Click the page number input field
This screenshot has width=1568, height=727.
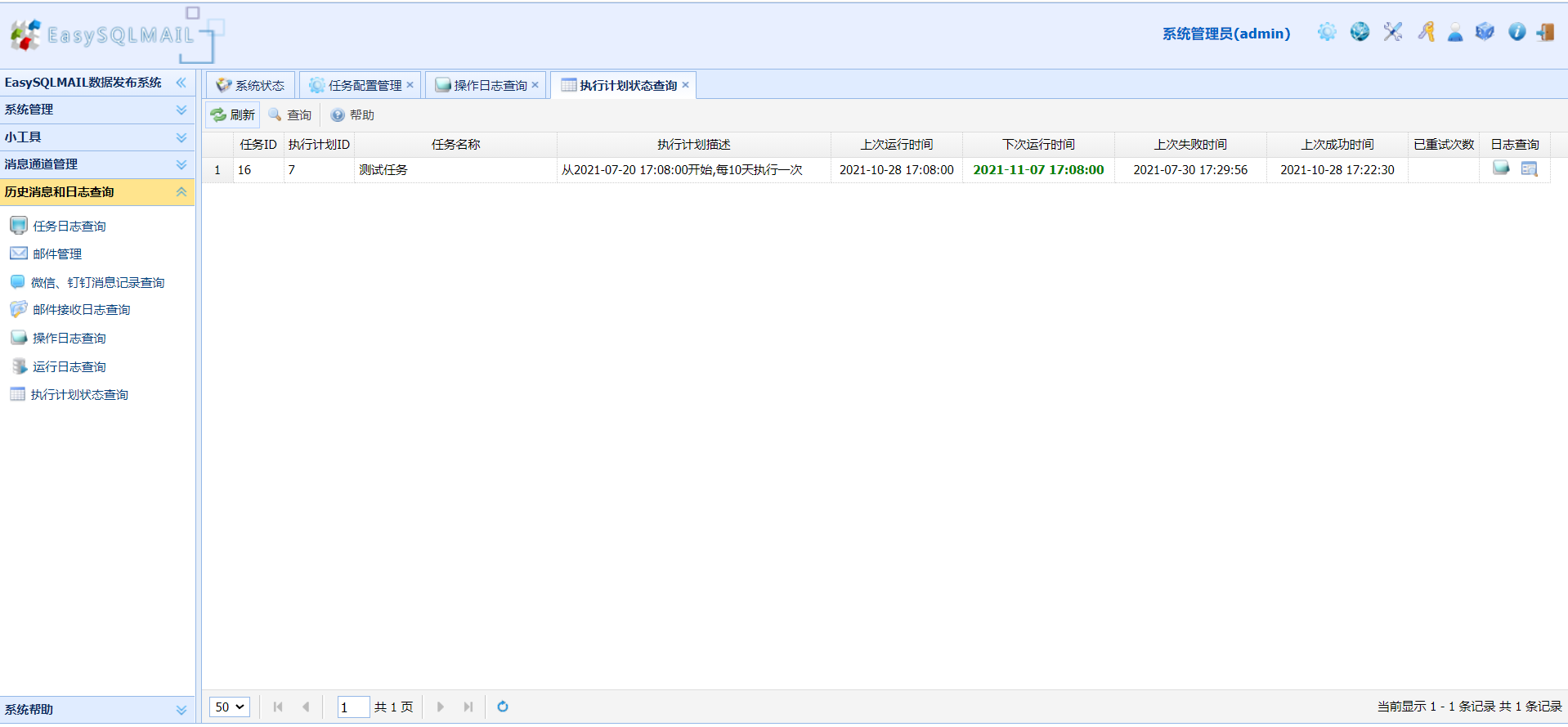click(353, 707)
